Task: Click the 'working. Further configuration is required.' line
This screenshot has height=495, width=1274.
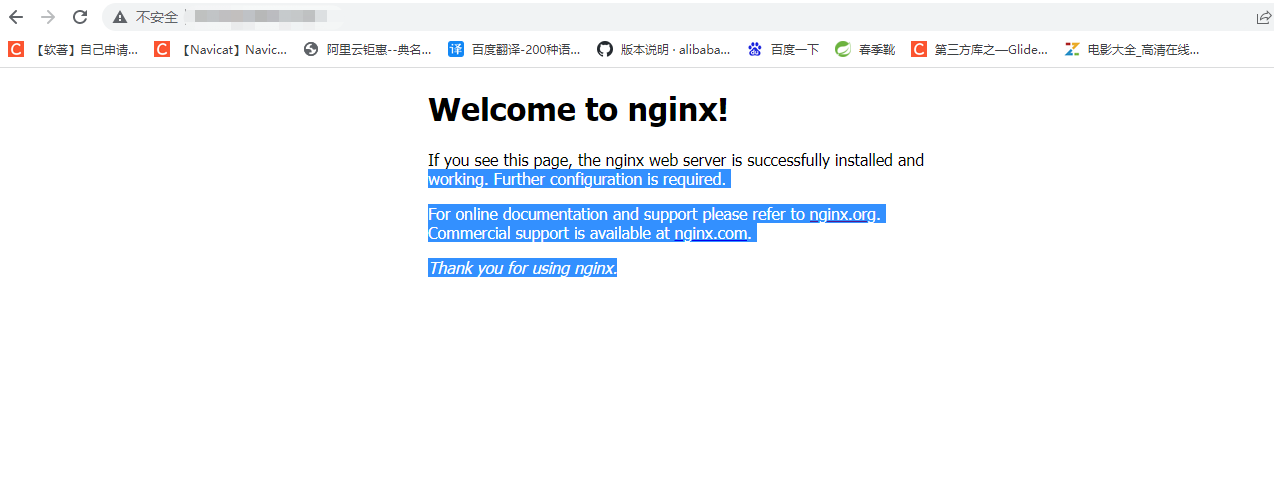Action: point(577,179)
